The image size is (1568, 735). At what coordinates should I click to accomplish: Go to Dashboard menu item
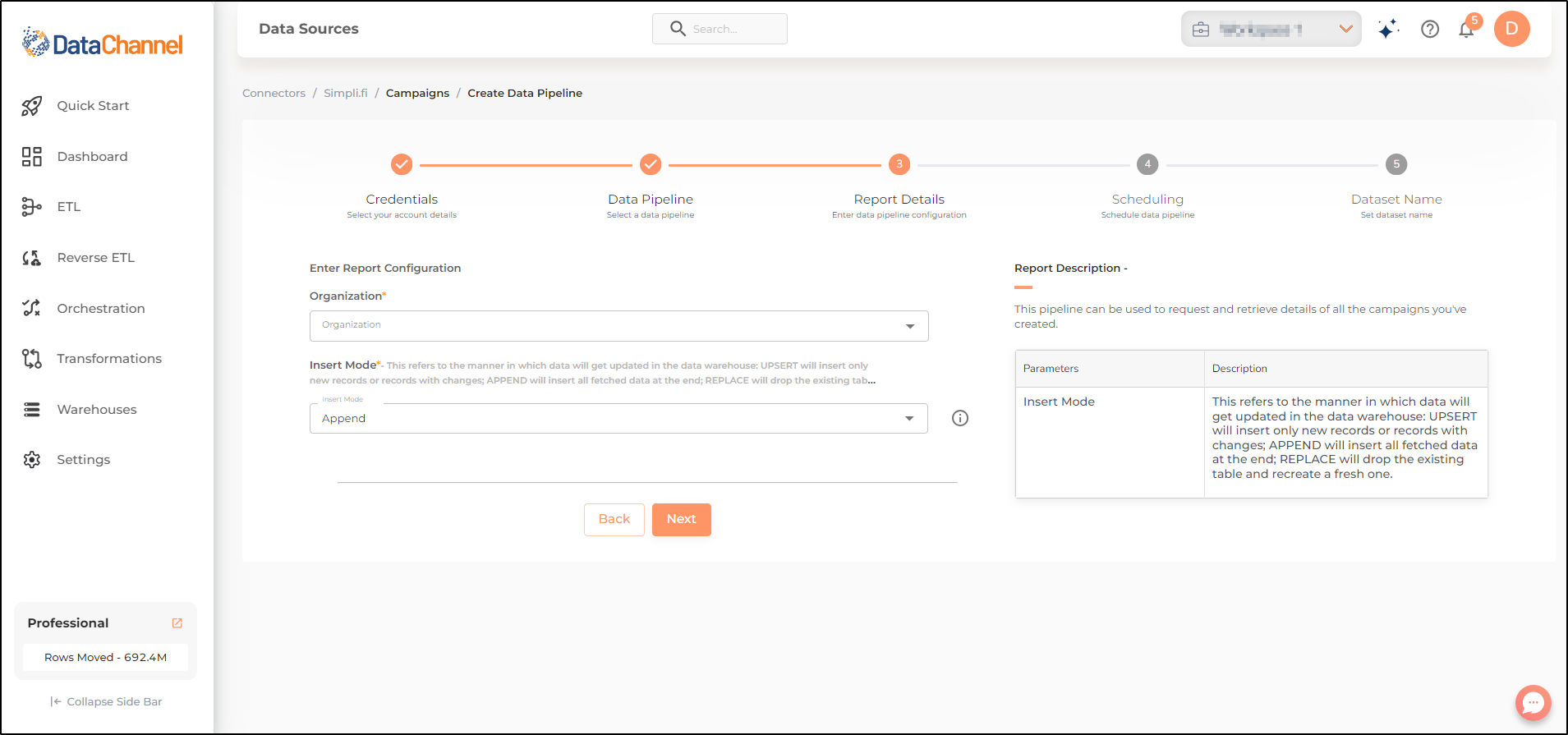click(92, 157)
